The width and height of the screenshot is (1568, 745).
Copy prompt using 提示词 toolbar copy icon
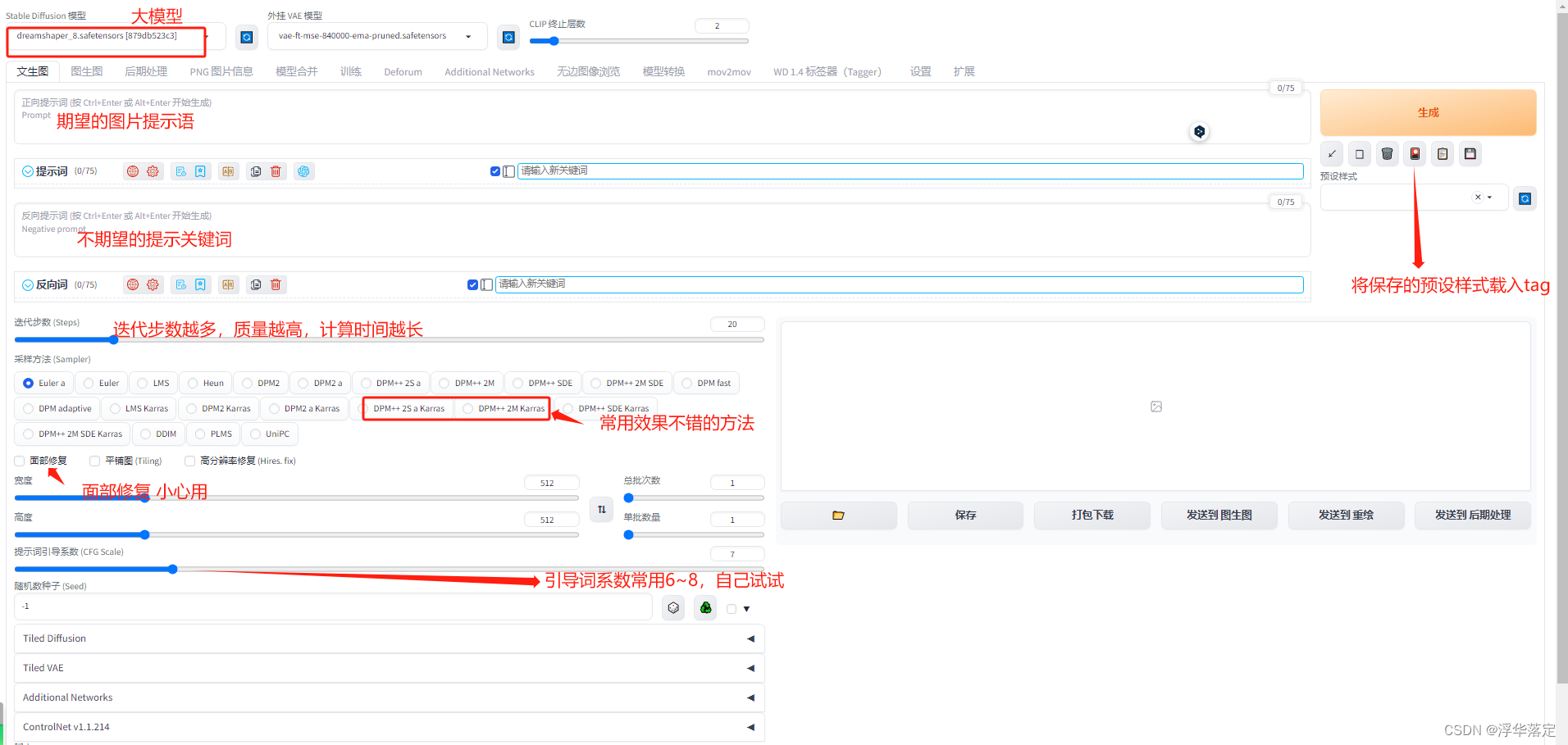coord(256,171)
